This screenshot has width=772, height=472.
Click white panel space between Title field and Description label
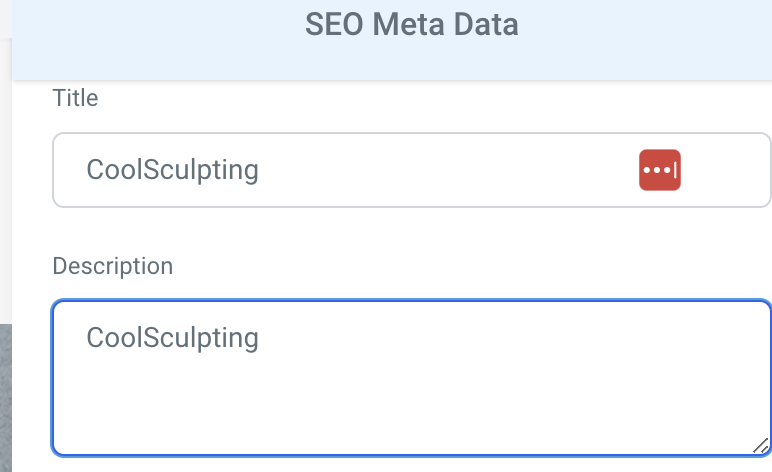(412, 230)
